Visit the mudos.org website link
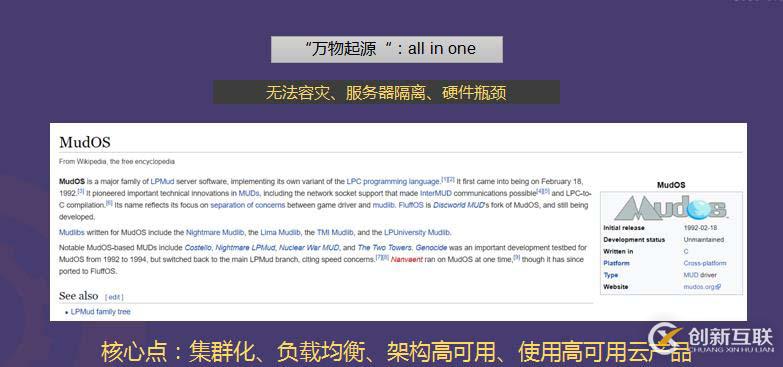Viewport: 783px width, 367px height. (699, 287)
